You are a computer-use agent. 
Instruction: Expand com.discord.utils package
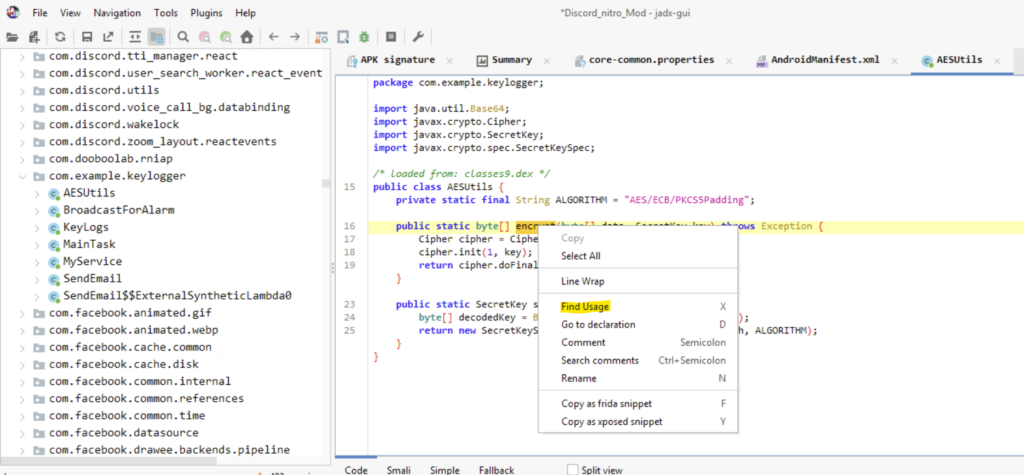pyautogui.click(x=23, y=89)
